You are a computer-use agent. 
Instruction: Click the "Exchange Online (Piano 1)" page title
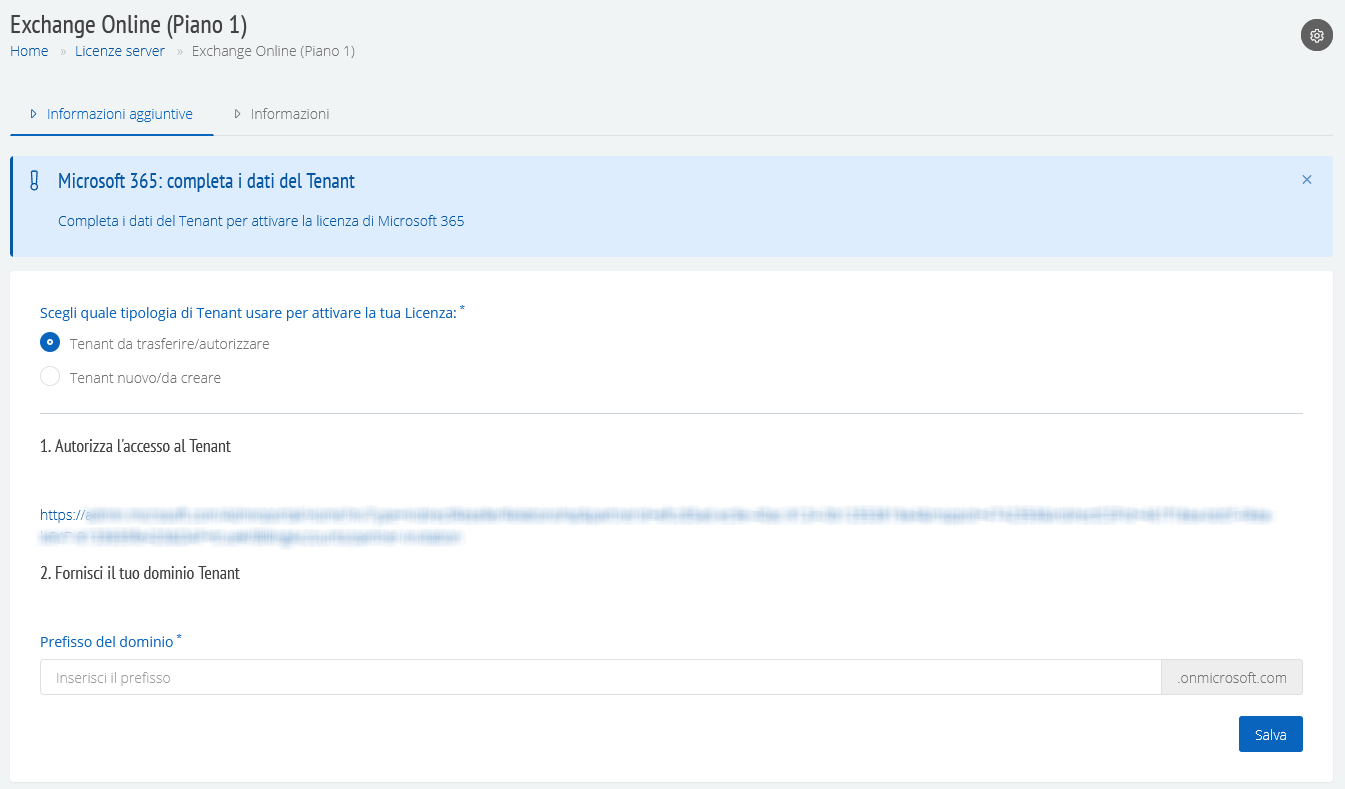coord(129,25)
